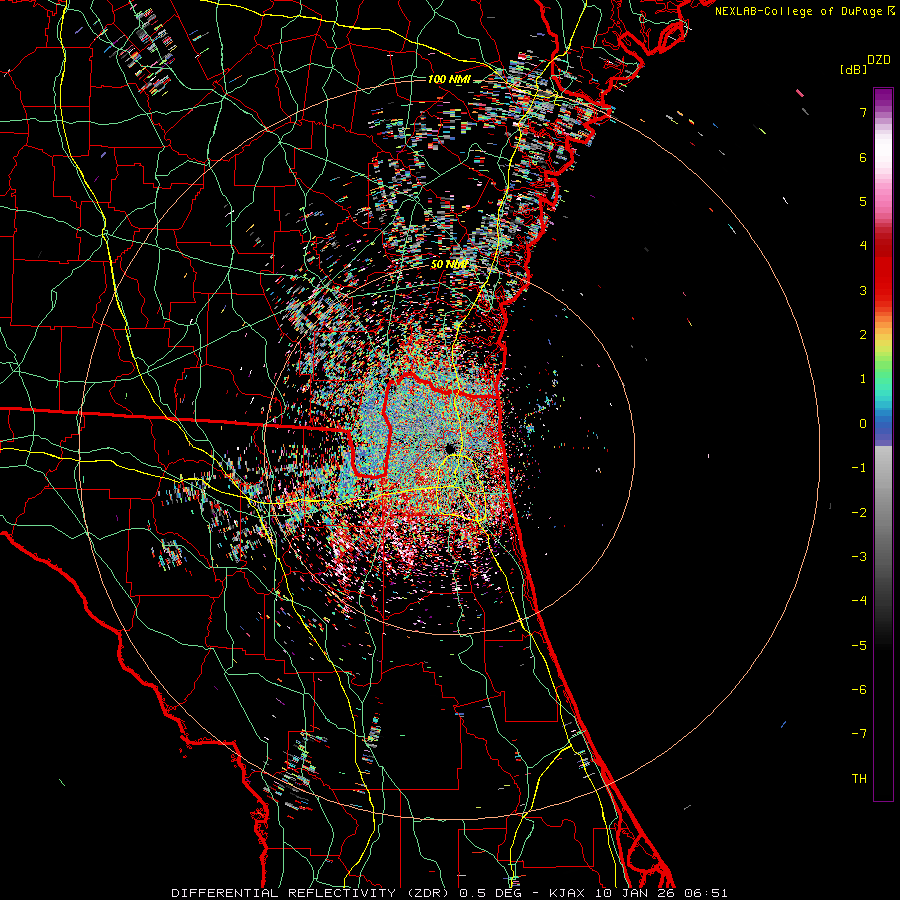
Task: Click colorbar tick label 3
Action: tap(863, 290)
